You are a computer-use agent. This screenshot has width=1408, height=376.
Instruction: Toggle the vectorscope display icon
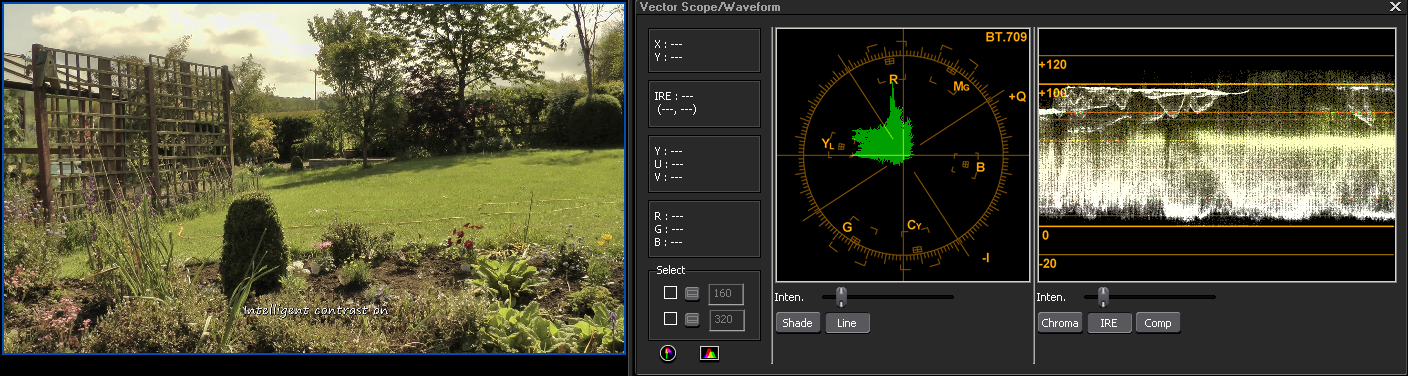point(668,352)
